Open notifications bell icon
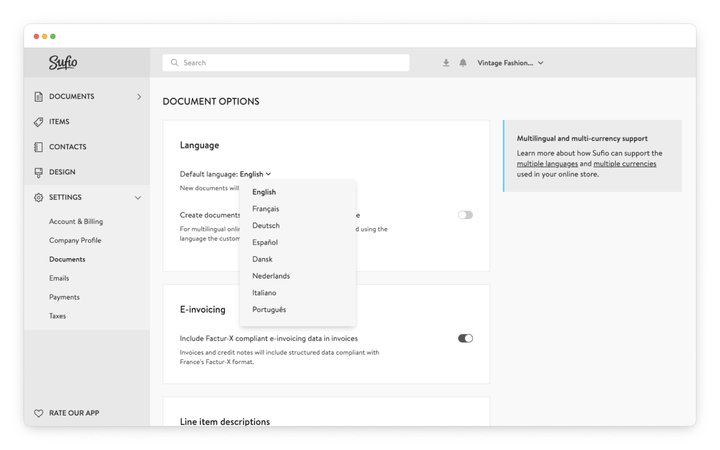The image size is (720, 450). [463, 63]
